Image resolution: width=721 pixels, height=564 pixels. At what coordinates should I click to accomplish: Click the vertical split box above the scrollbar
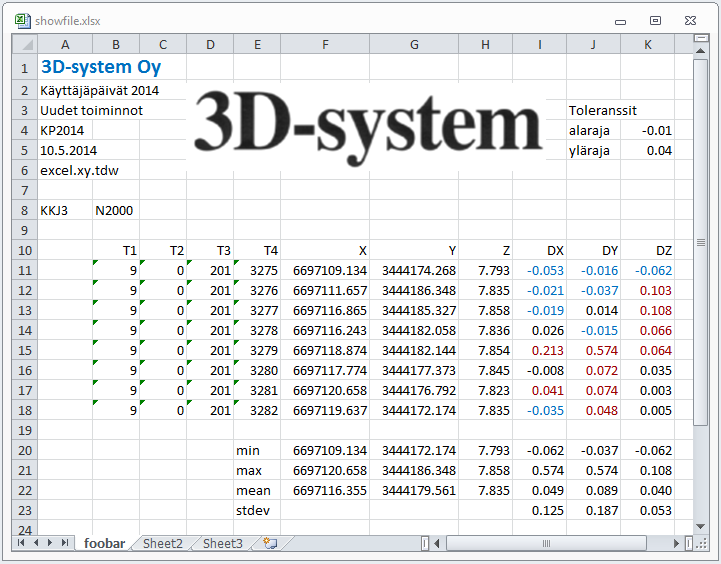pos(700,38)
